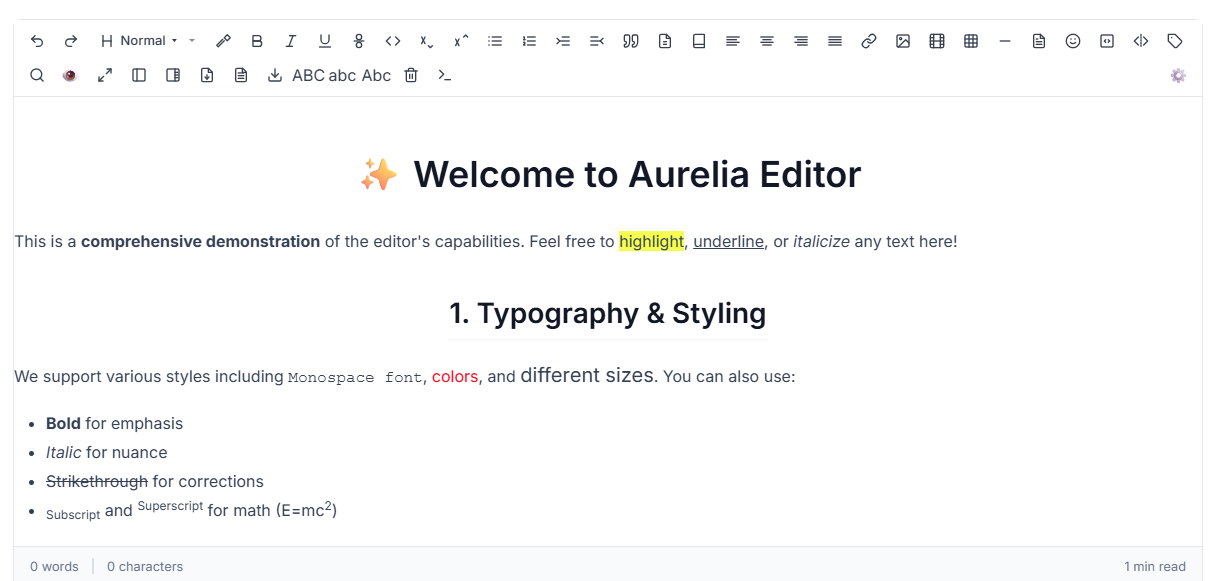Screen dimensions: 1212x581
Task: Insert a blockquote
Action: [631, 41]
